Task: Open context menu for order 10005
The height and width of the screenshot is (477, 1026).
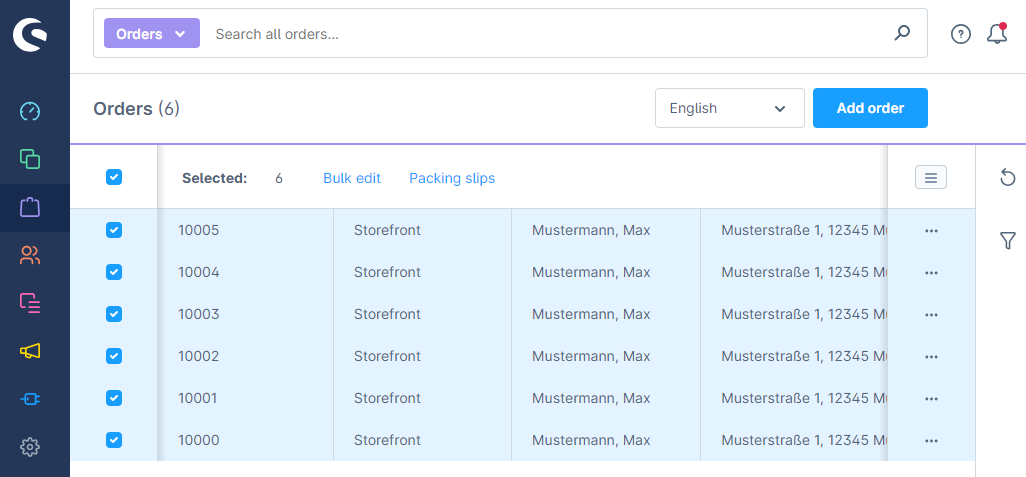Action: coord(931,231)
